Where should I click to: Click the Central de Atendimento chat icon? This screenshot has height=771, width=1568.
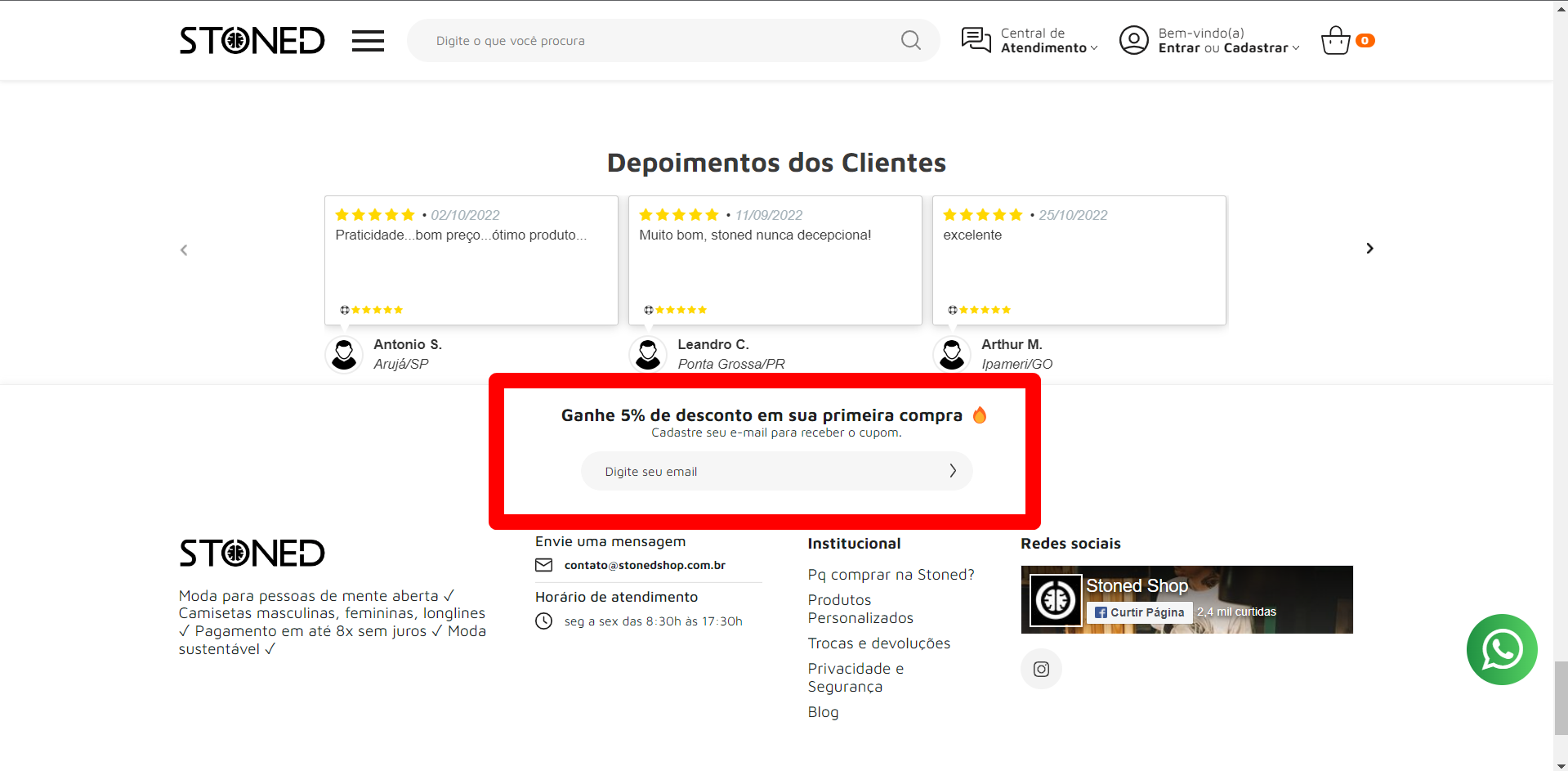click(x=976, y=39)
